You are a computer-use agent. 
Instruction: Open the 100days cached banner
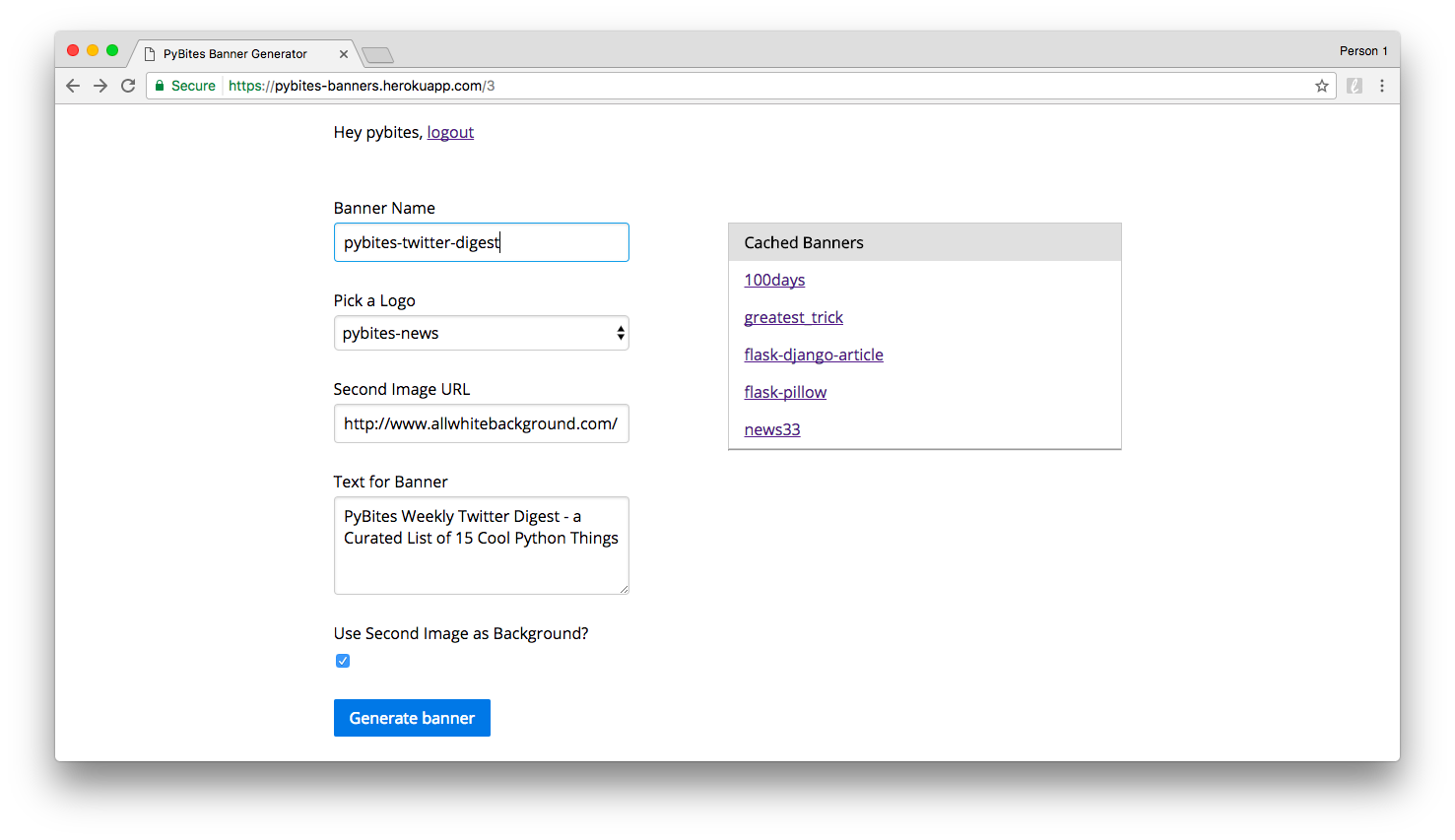tap(774, 280)
